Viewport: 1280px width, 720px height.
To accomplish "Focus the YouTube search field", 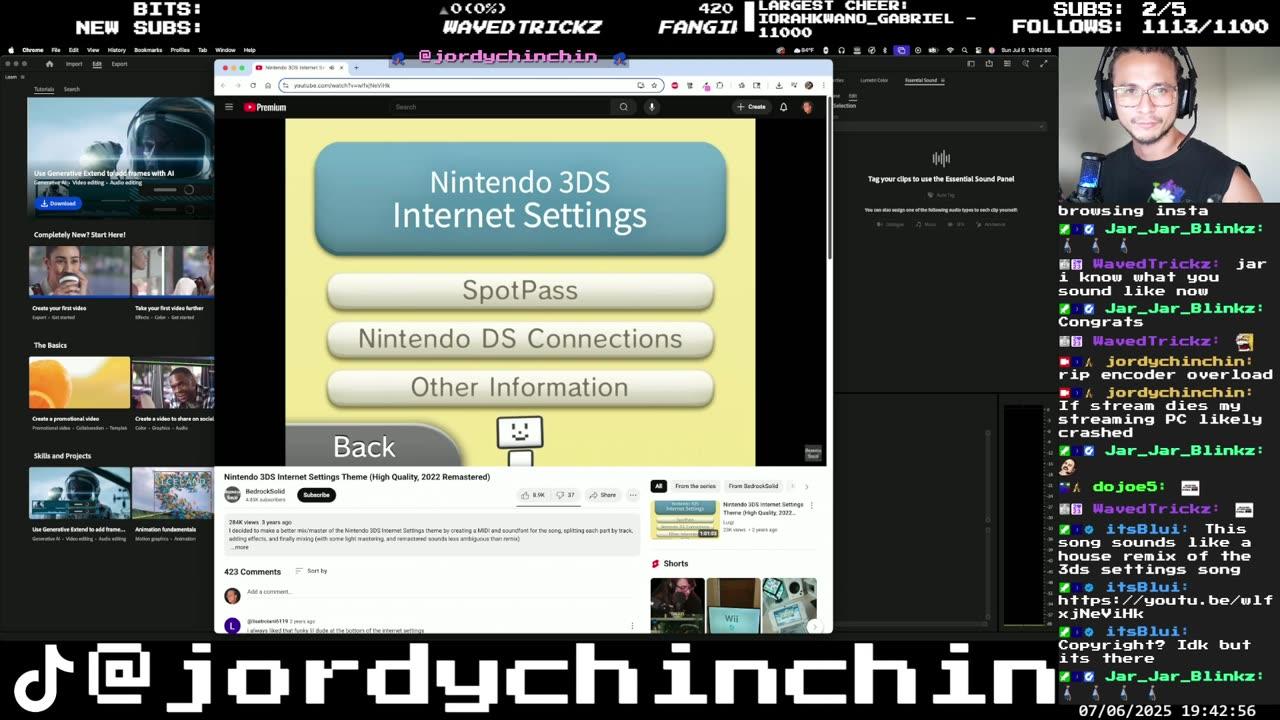I will [x=500, y=107].
